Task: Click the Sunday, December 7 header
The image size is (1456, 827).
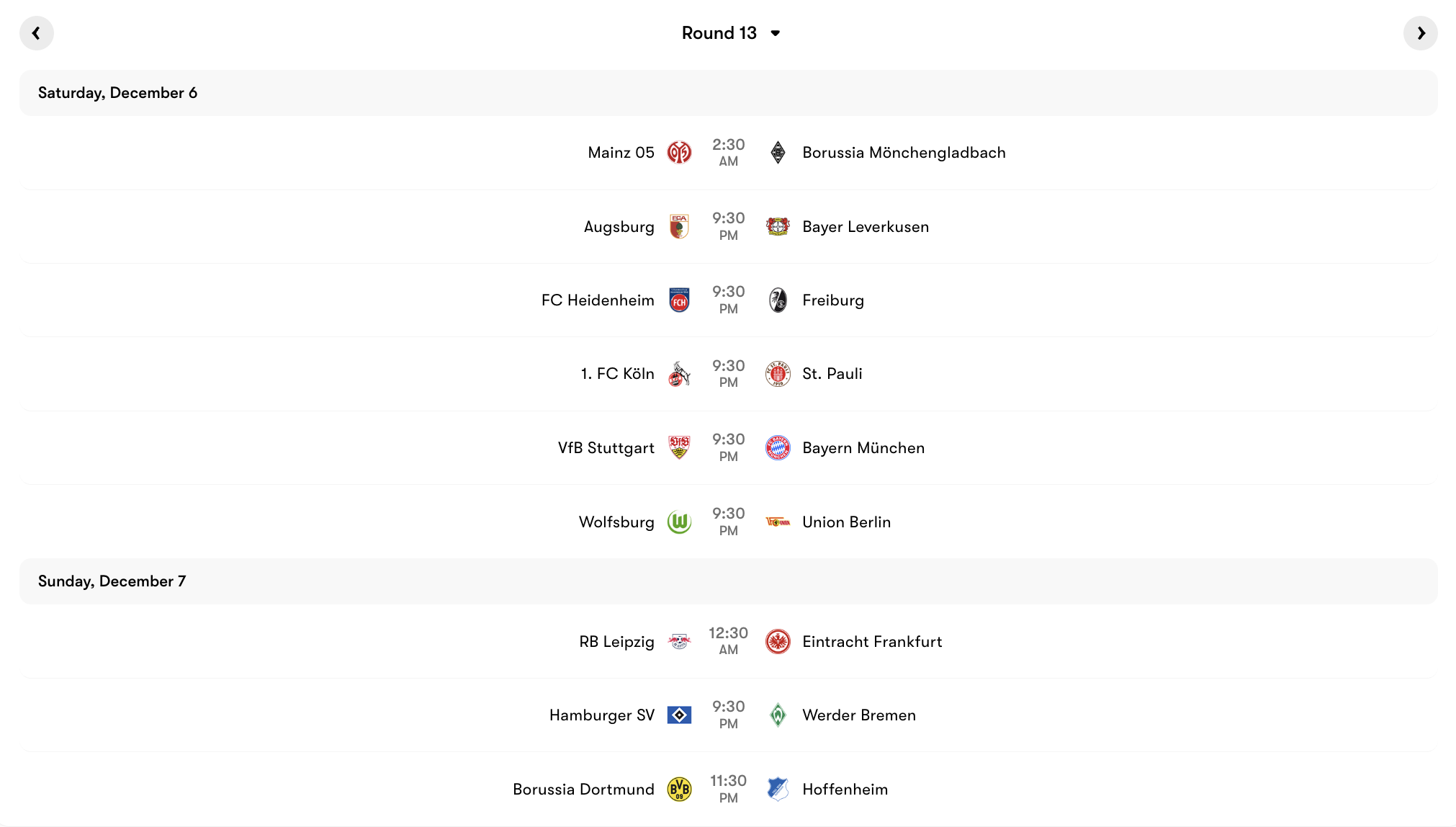Action: pyautogui.click(x=113, y=581)
